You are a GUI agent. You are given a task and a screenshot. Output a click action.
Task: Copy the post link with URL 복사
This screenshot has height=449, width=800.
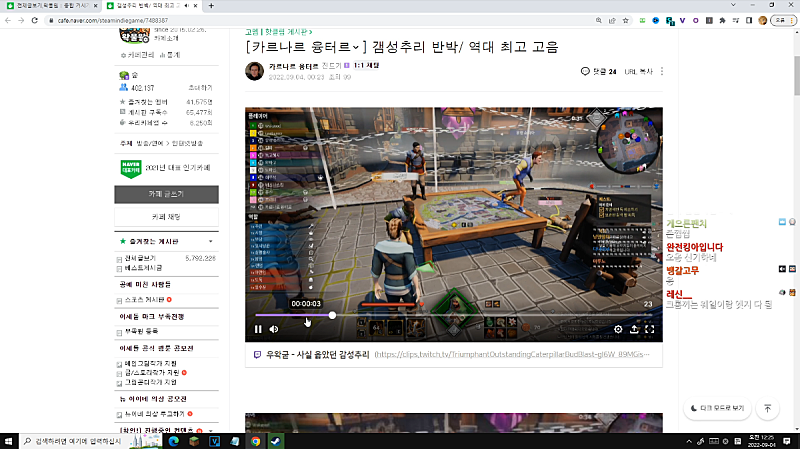point(639,71)
